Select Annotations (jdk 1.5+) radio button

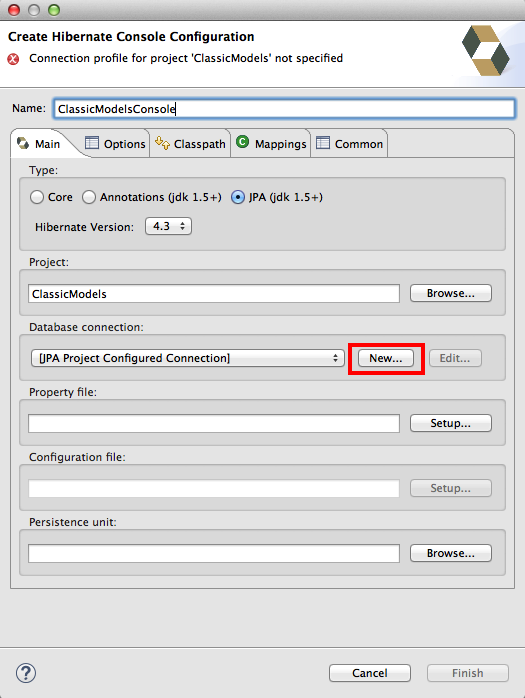pyautogui.click(x=89, y=197)
